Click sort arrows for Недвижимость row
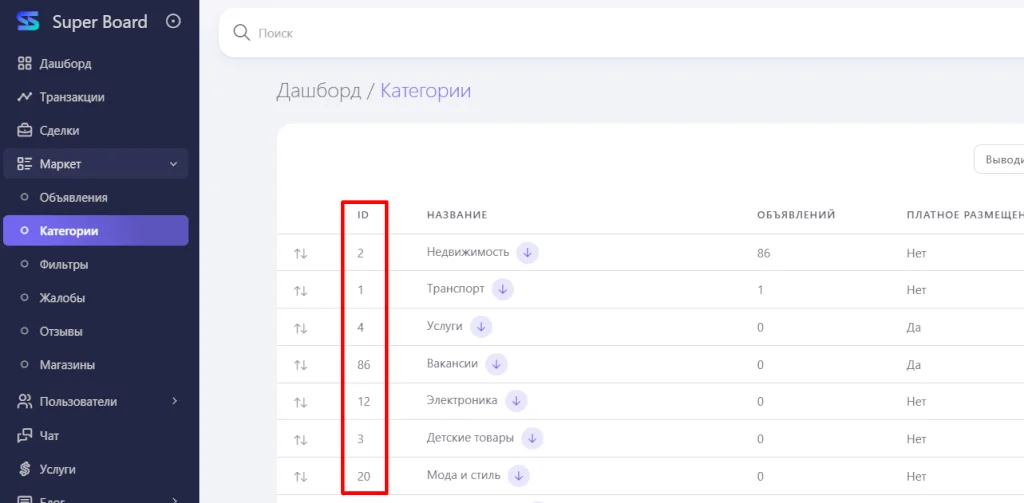 point(300,254)
